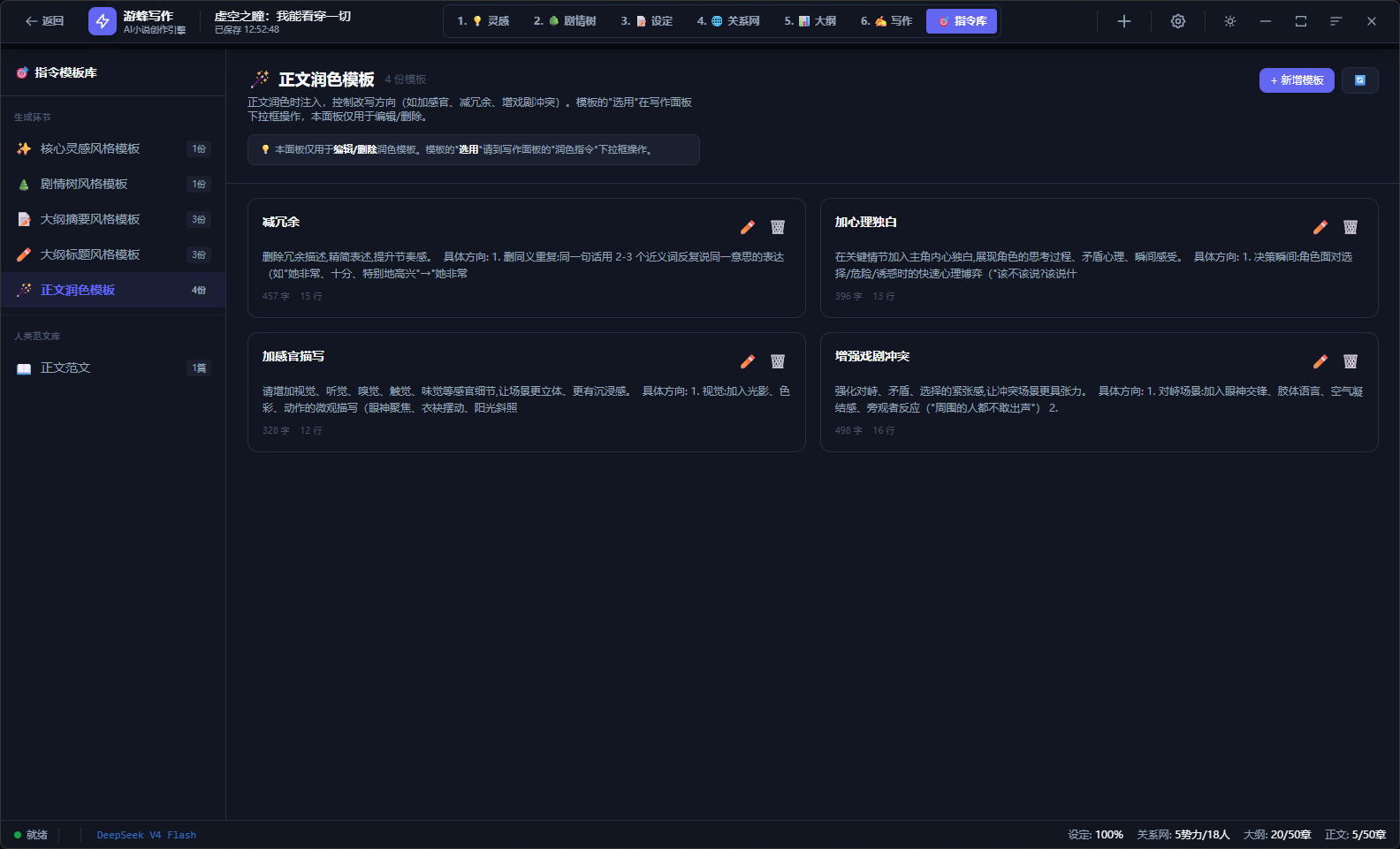Screen dimensions: 1400x849
Task: Edit the 减冗余 template with pencil icon
Action: [748, 227]
